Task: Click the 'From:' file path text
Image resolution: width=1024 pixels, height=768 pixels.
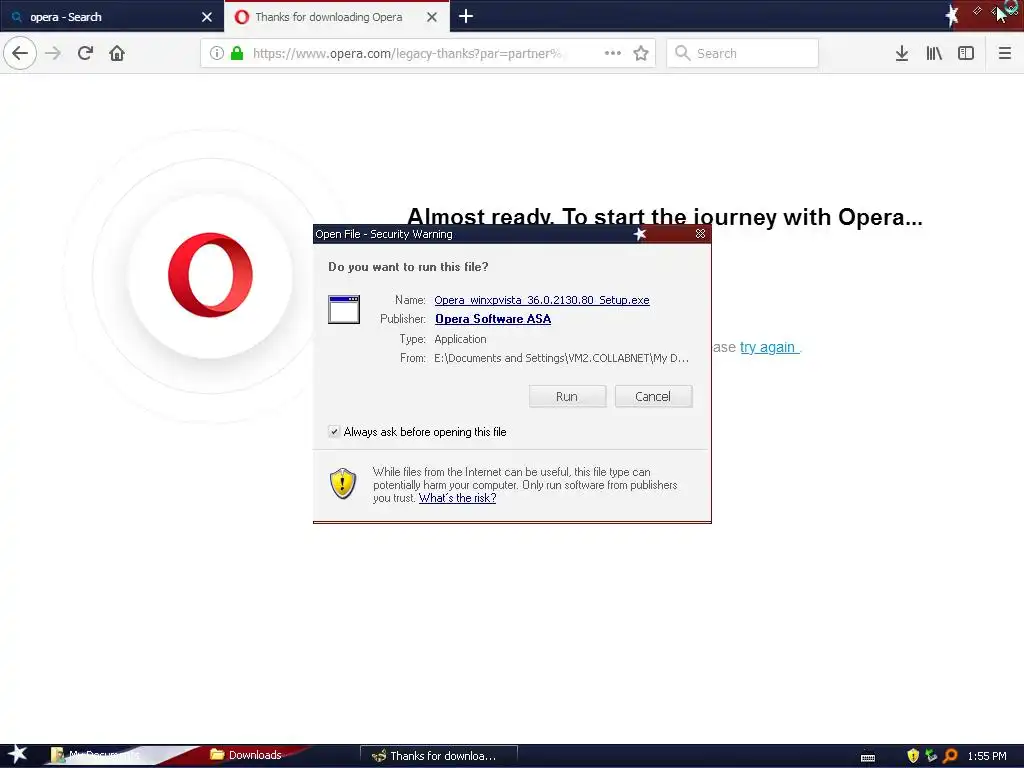Action: coord(561,358)
